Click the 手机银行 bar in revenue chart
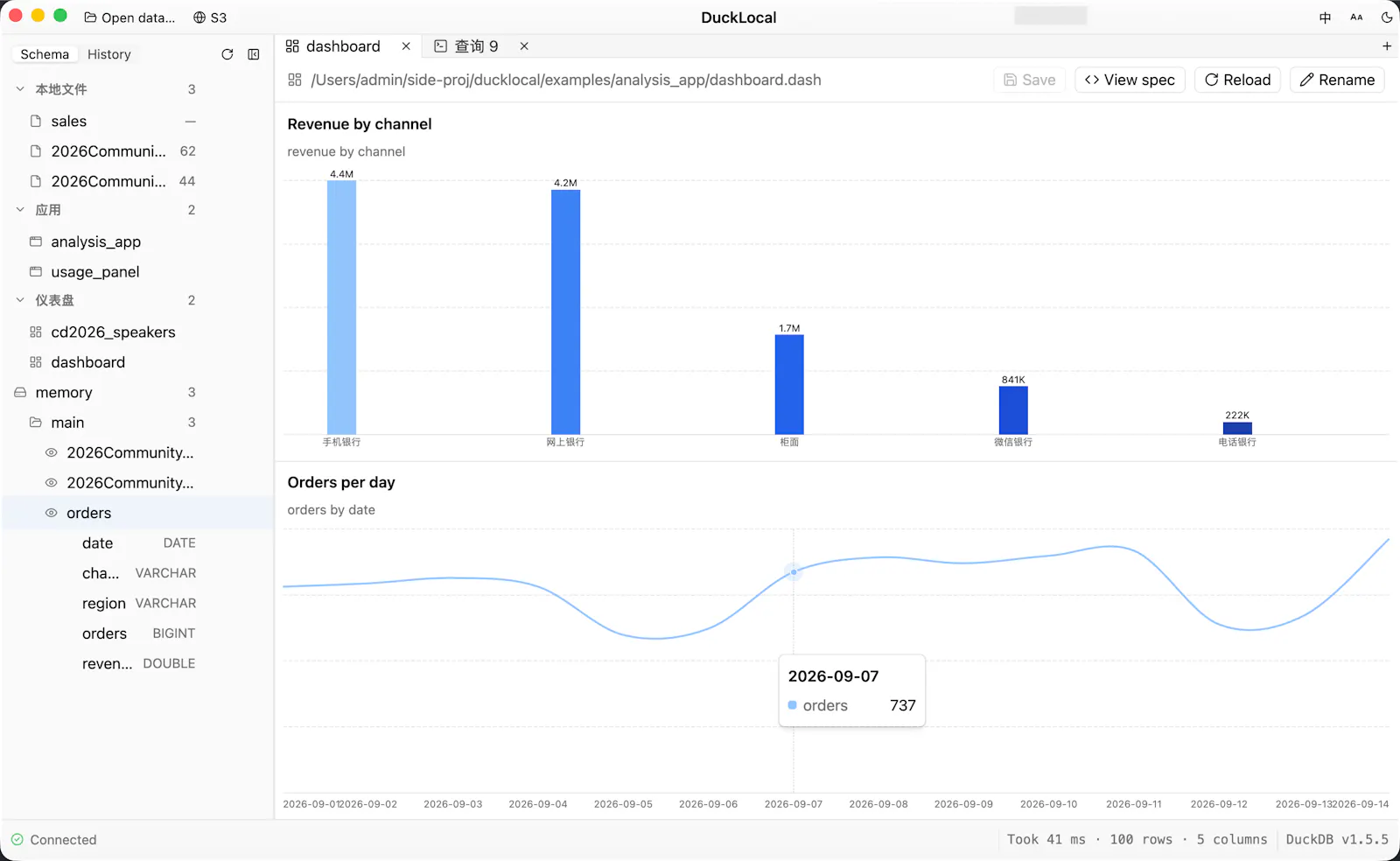Screen dimensions: 1400x861 click(341, 307)
